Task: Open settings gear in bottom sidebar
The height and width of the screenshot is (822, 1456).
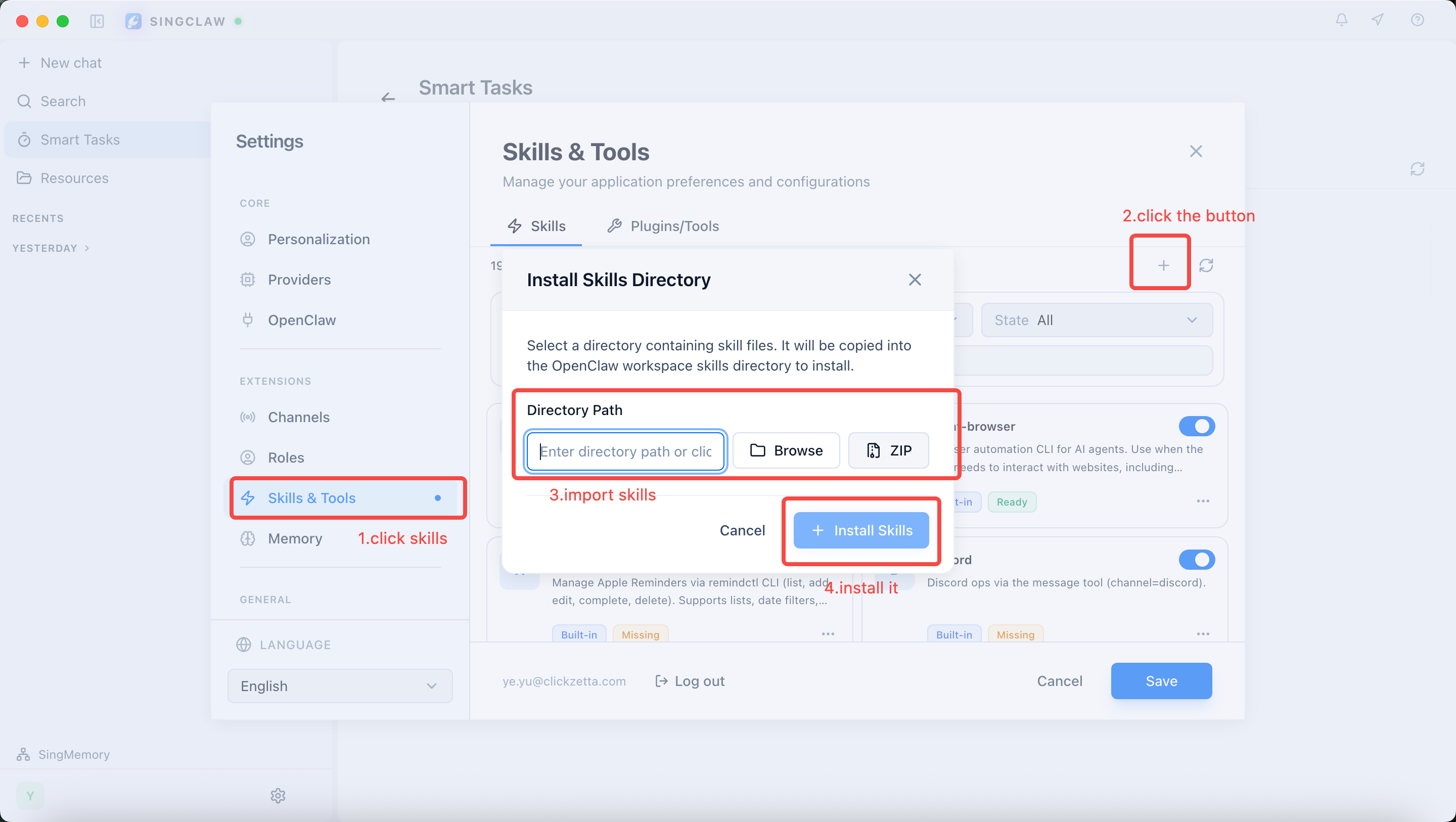Action: (x=278, y=795)
